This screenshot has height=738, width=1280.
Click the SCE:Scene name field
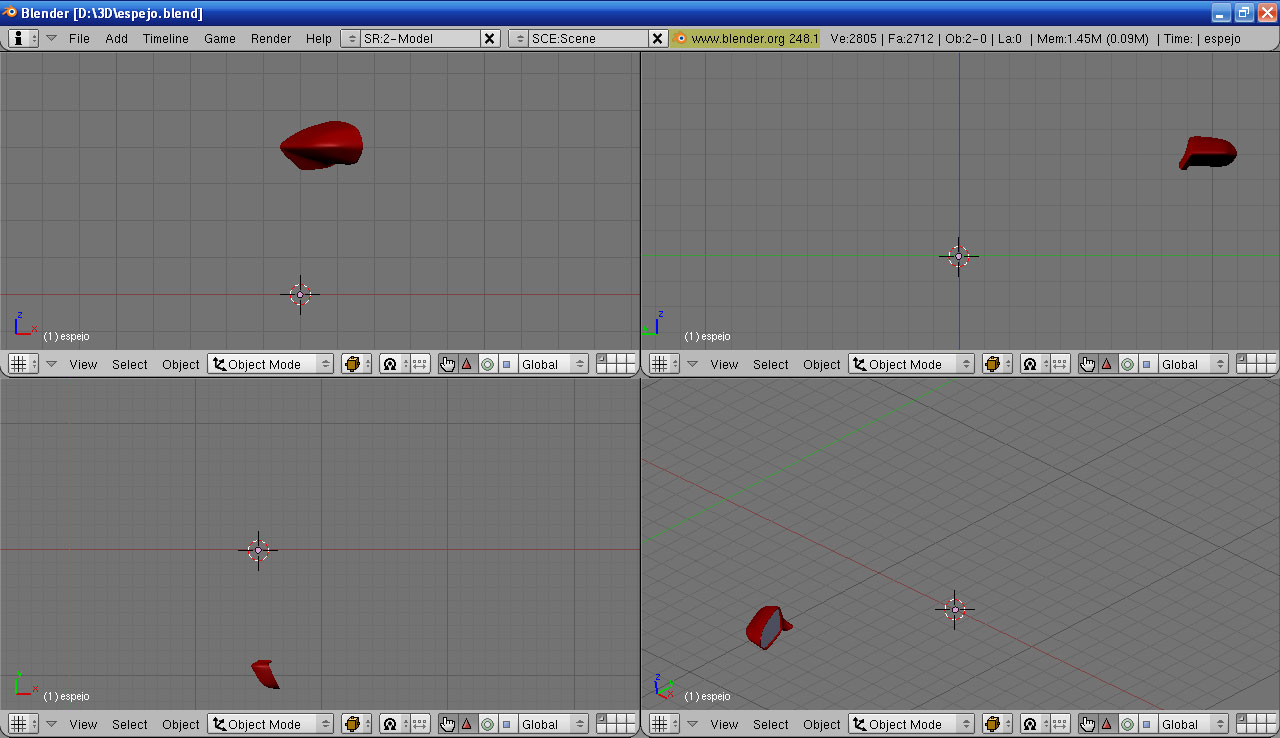588,38
